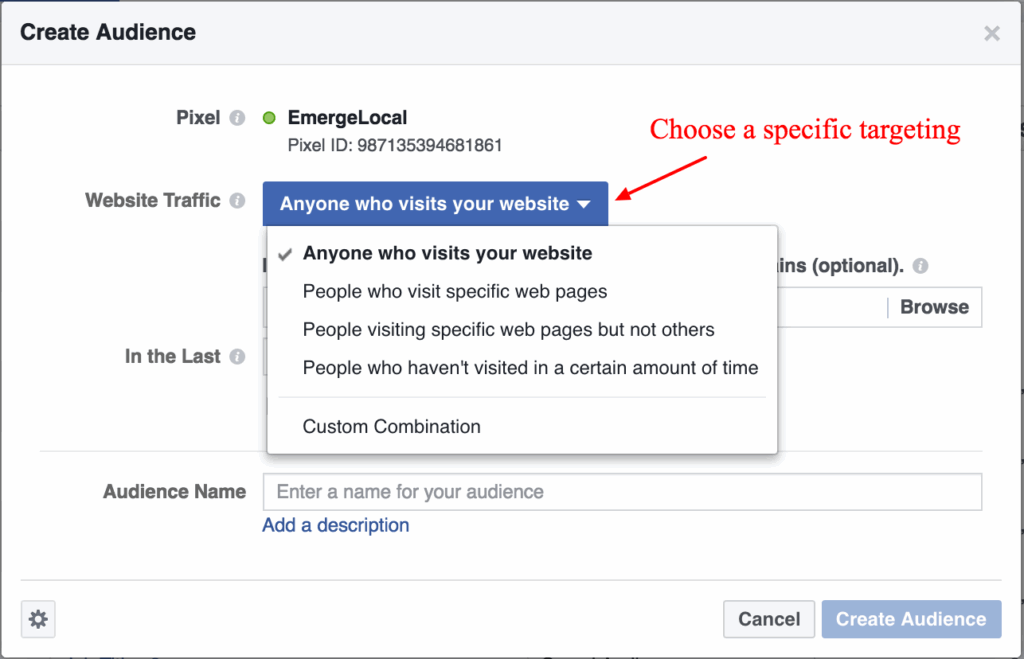Click the info icon after domains (optional)

coord(919,265)
